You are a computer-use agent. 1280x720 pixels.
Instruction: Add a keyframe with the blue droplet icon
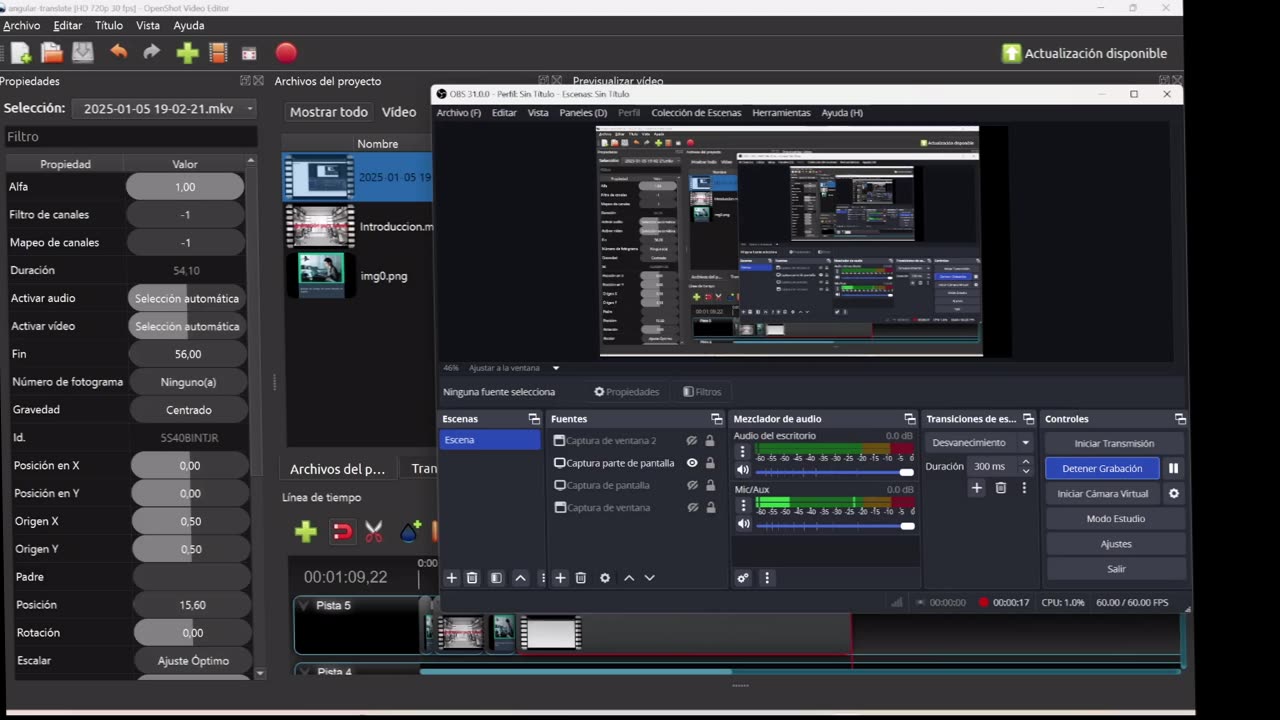[x=410, y=532]
